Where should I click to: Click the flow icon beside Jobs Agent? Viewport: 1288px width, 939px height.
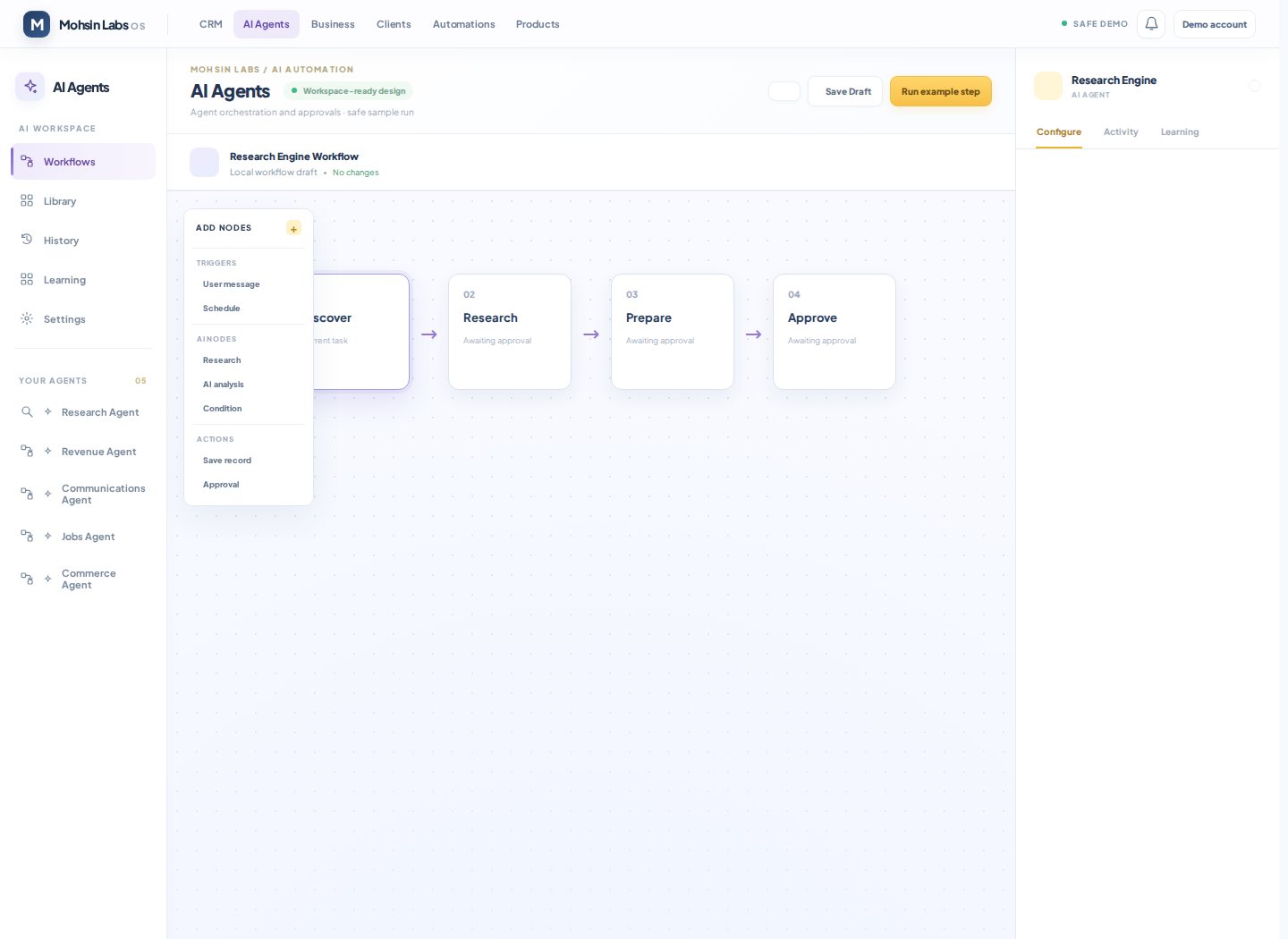[x=27, y=537]
